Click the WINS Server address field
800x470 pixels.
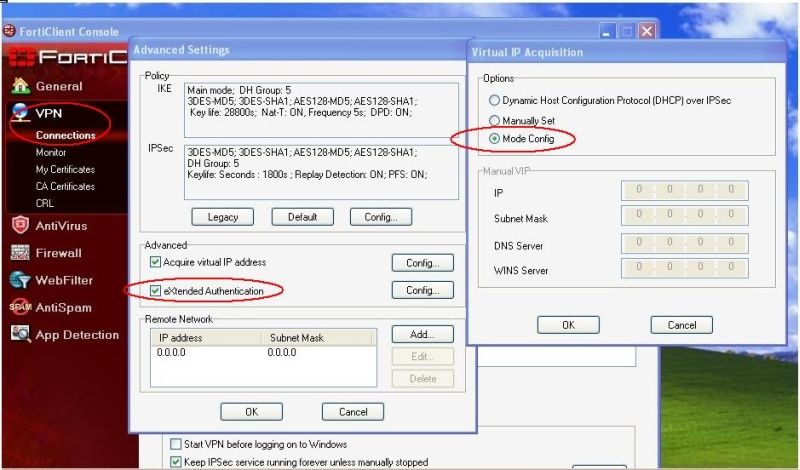(x=685, y=268)
